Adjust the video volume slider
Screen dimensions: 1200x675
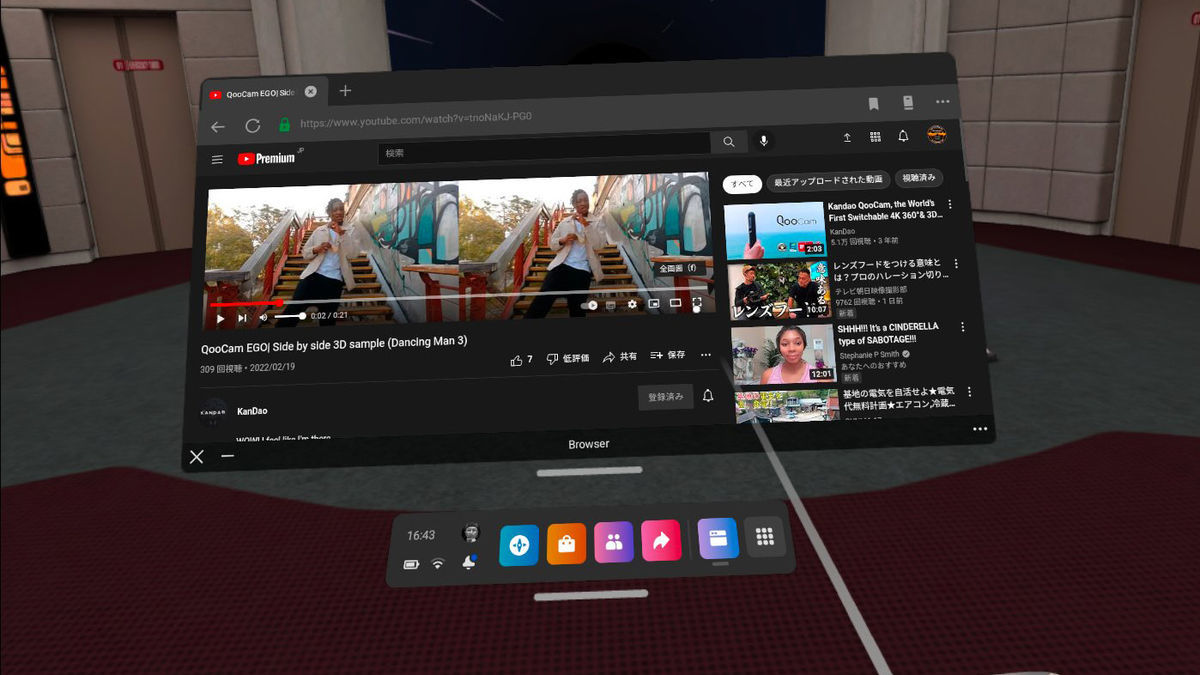coord(290,316)
